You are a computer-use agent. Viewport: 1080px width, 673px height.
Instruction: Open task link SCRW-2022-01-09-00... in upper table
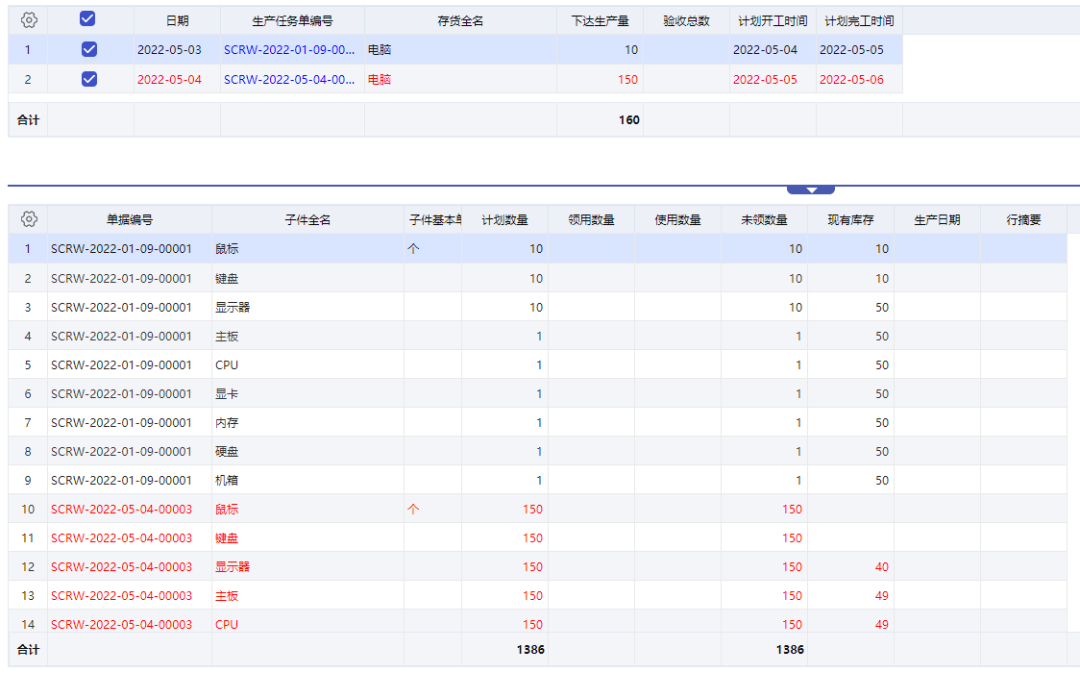(289, 50)
